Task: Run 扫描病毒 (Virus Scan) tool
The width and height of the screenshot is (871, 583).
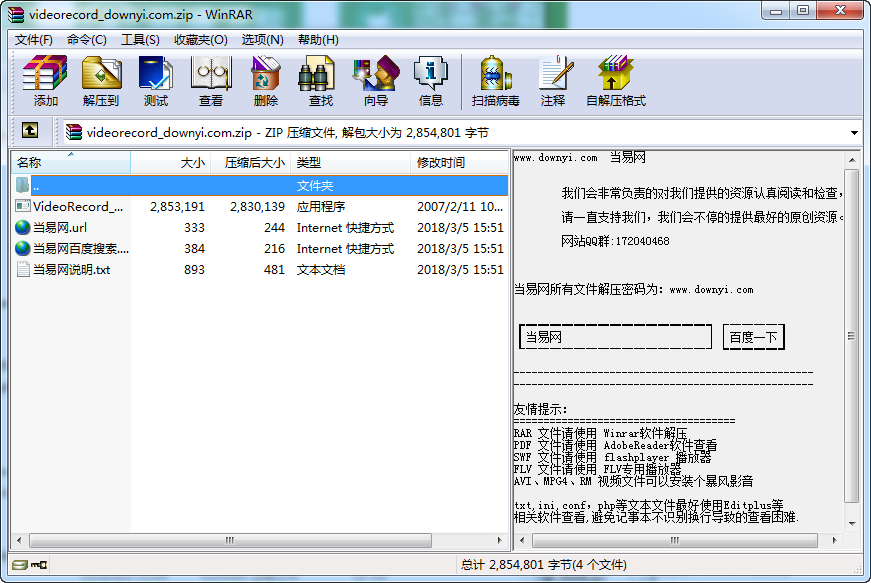Action: click(495, 80)
